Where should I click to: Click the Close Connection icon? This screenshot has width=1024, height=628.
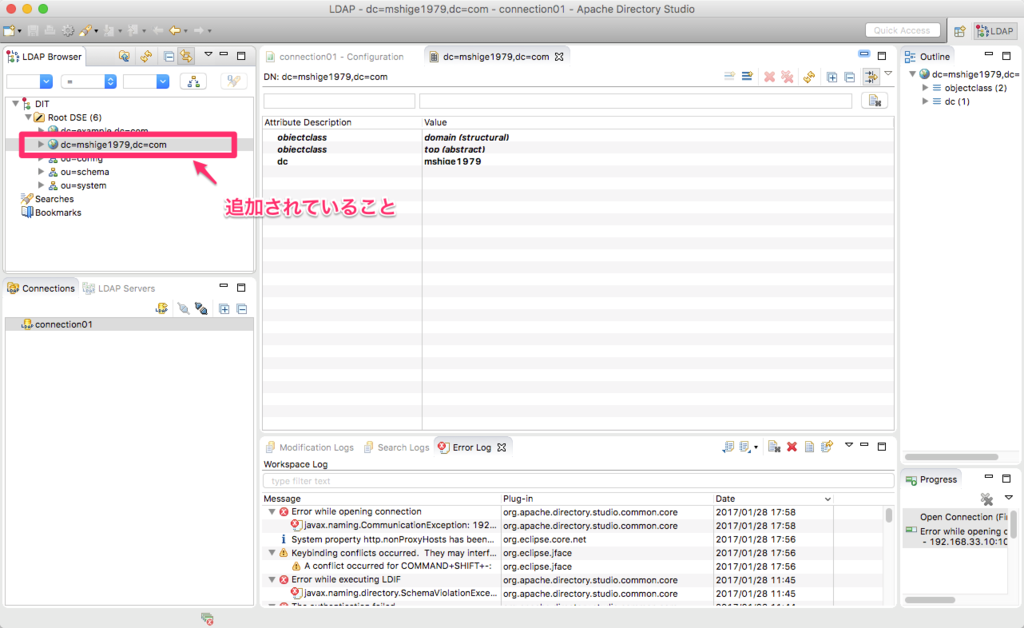pos(201,309)
